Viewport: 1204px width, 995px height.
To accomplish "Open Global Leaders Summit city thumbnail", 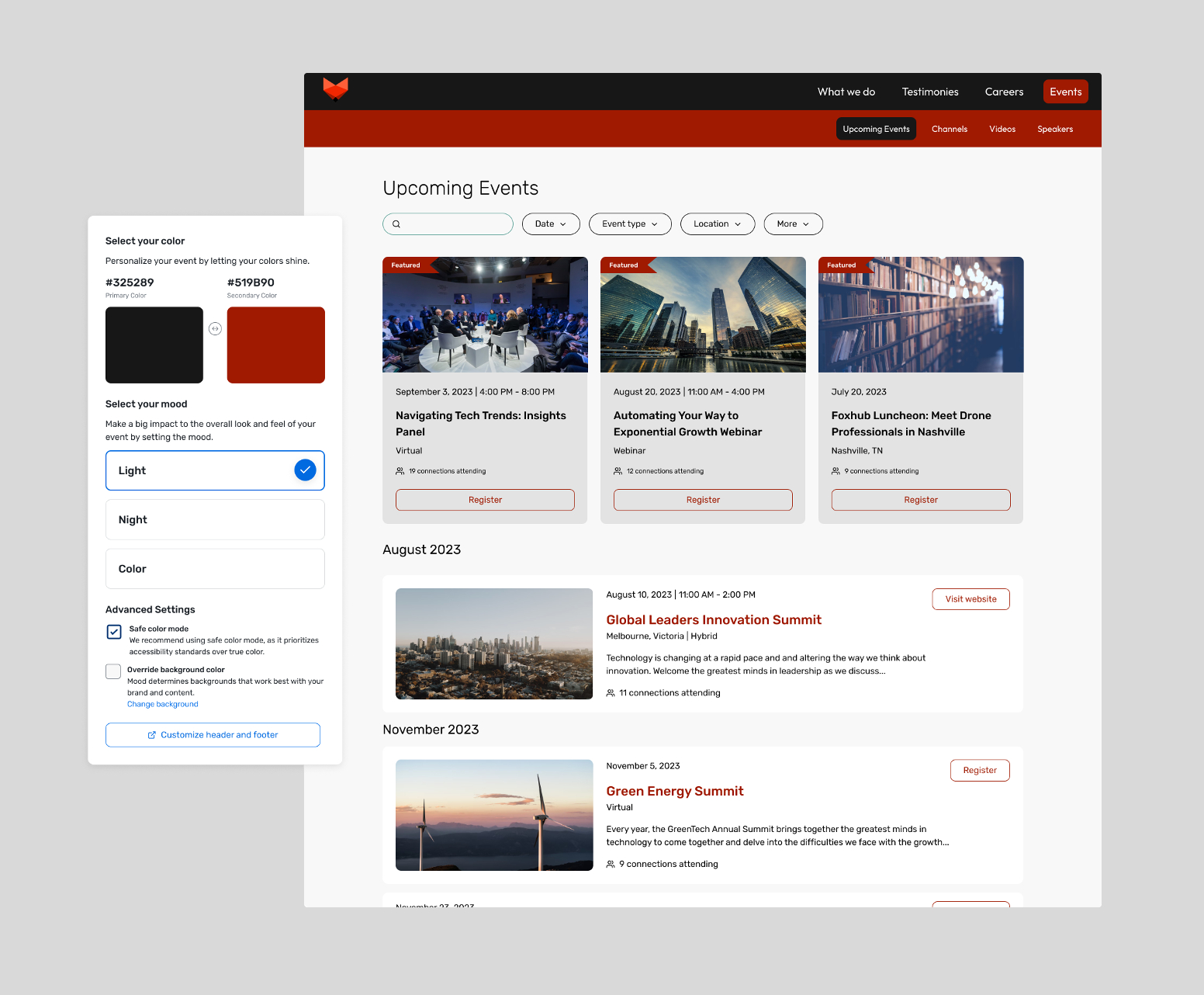I will 494,643.
